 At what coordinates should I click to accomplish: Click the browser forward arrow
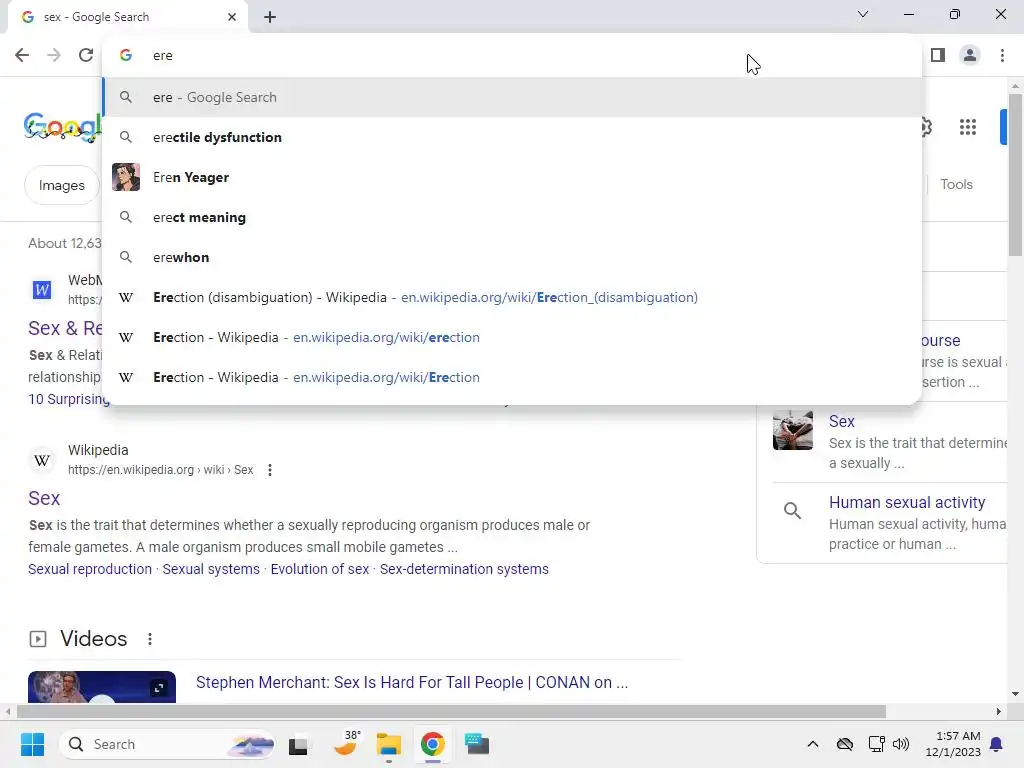point(54,55)
